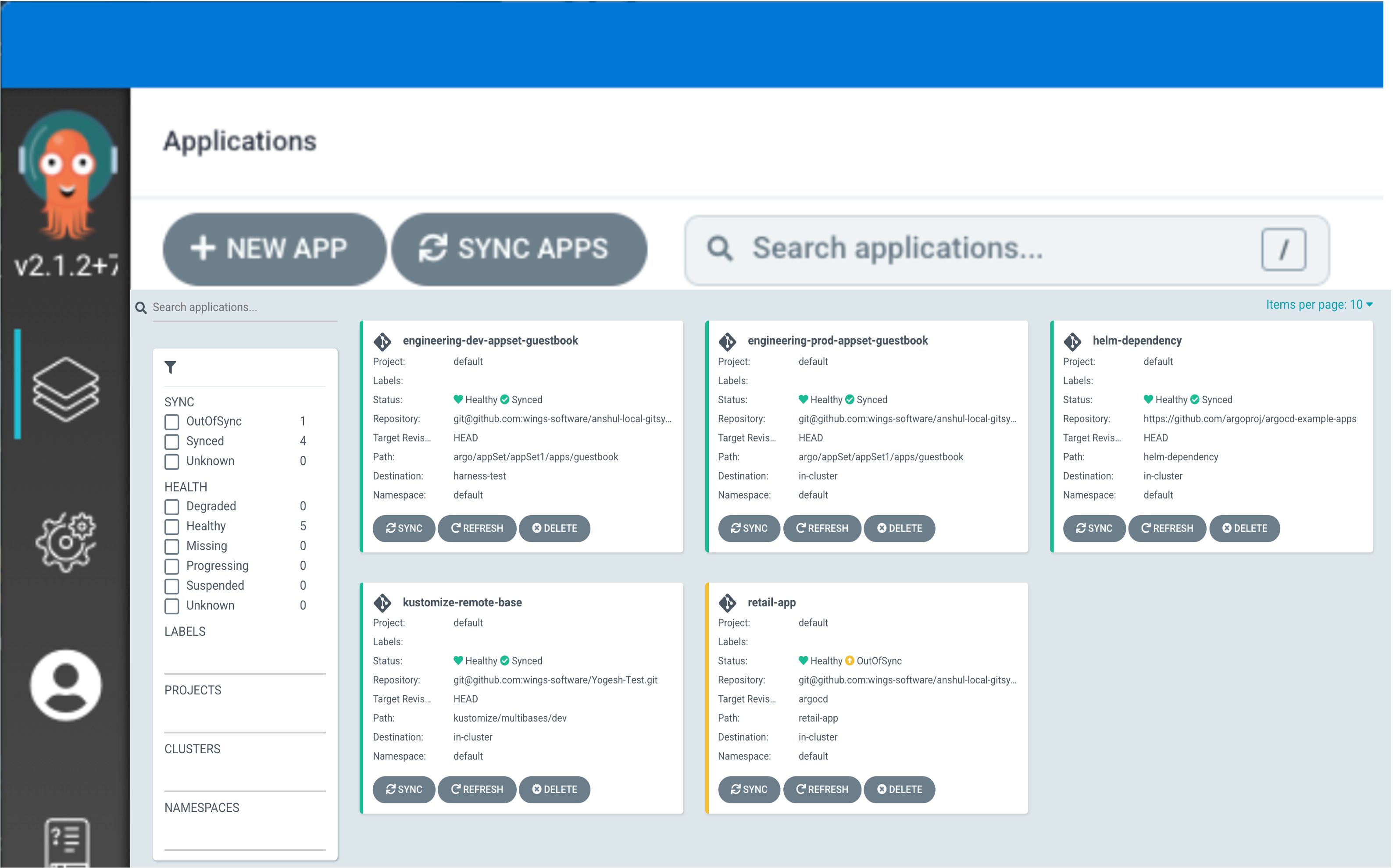
Task: Sync the engineering-dev-appset-guestbook application
Action: point(404,528)
